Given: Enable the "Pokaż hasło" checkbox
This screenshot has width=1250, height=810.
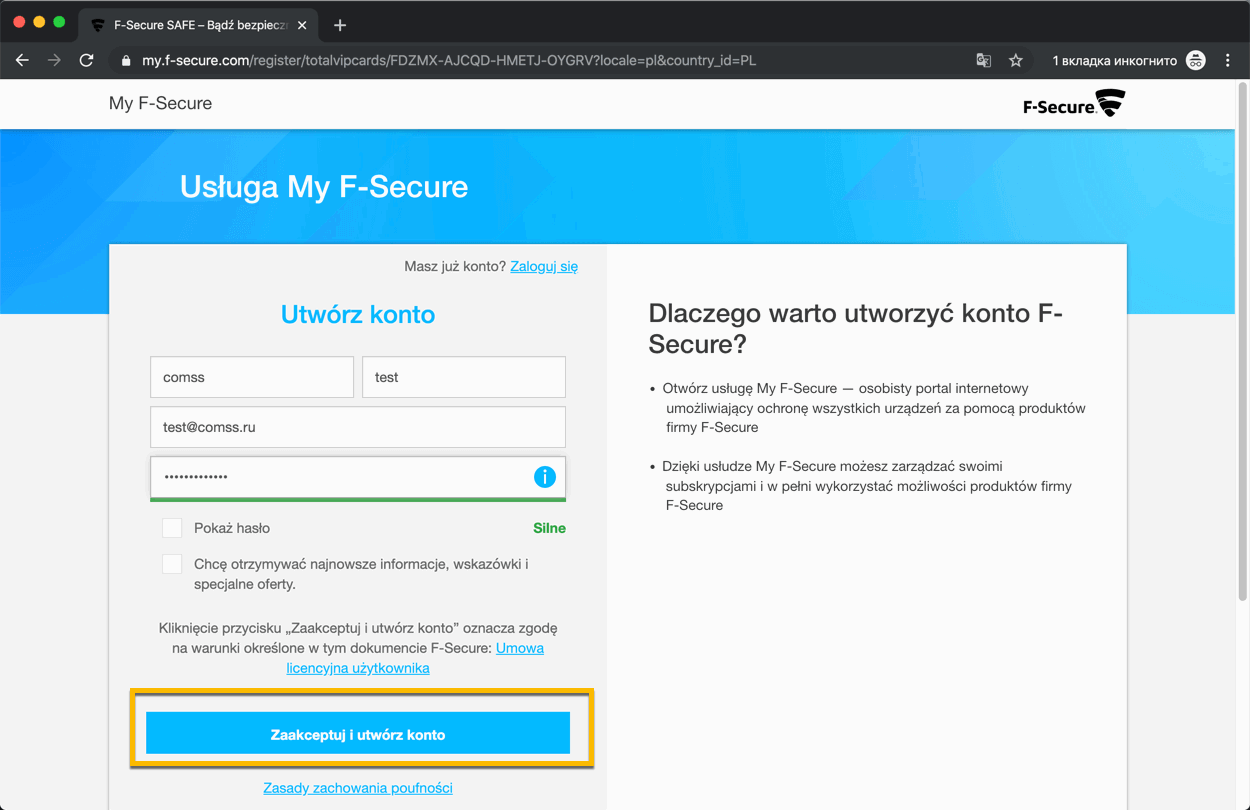Looking at the screenshot, I should pyautogui.click(x=171, y=527).
